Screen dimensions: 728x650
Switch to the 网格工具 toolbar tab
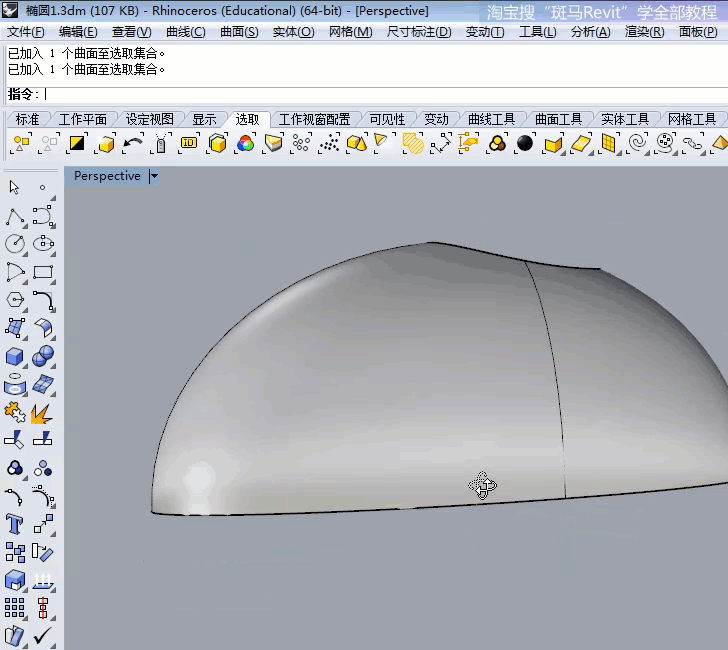click(x=692, y=120)
